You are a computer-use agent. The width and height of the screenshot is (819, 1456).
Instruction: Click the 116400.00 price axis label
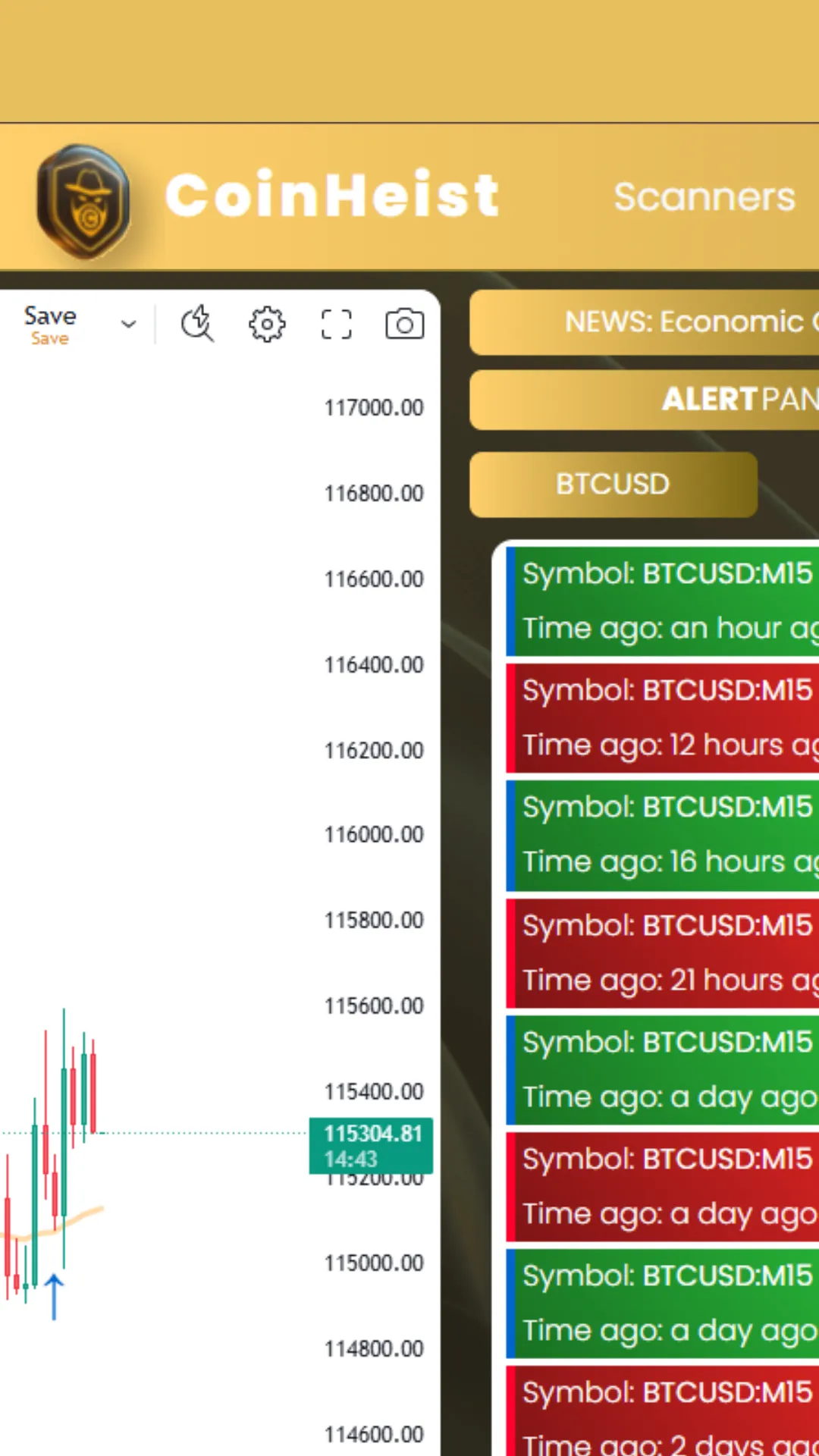pos(374,665)
